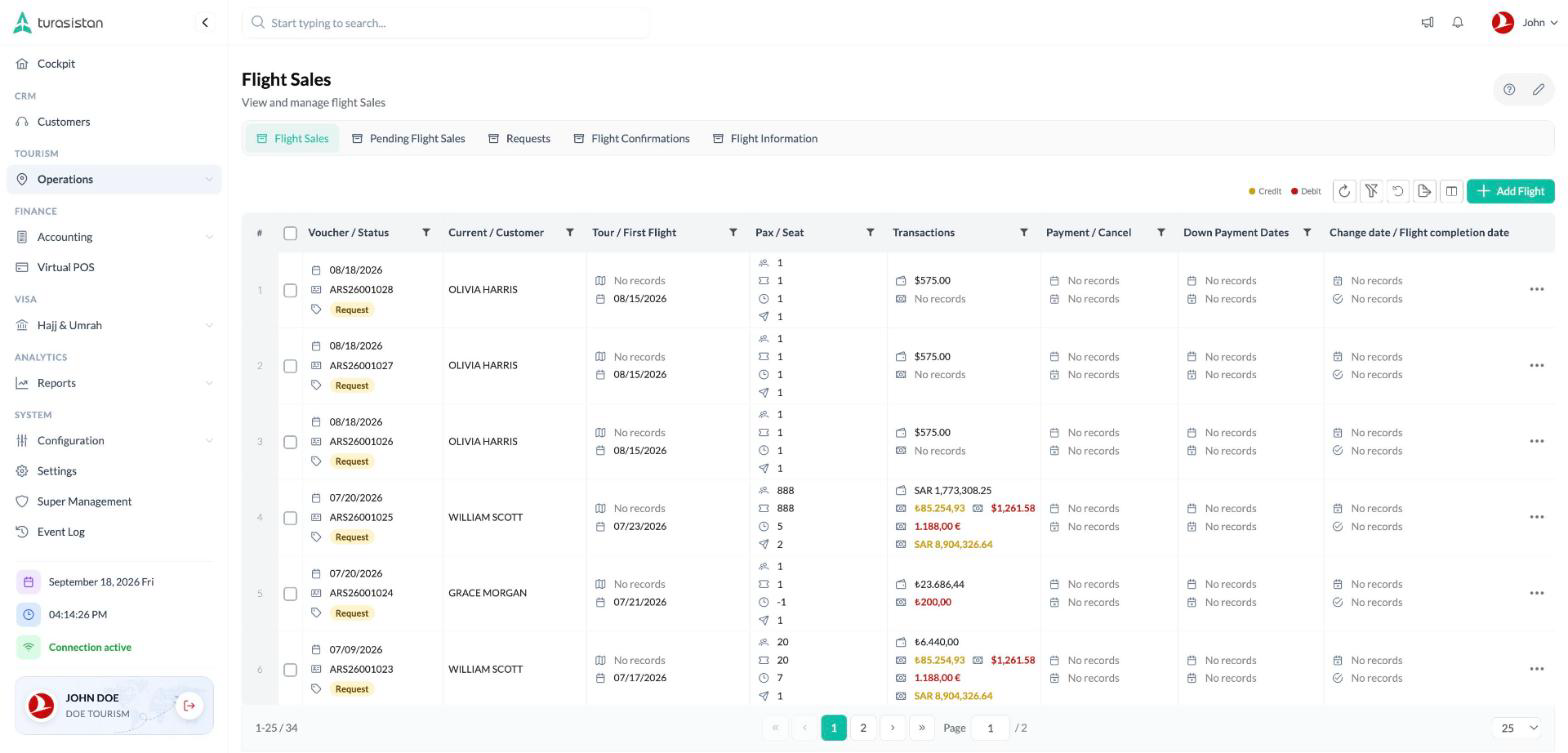Open the notifications bell
Screen dimensions: 1568x753
pos(1457,22)
